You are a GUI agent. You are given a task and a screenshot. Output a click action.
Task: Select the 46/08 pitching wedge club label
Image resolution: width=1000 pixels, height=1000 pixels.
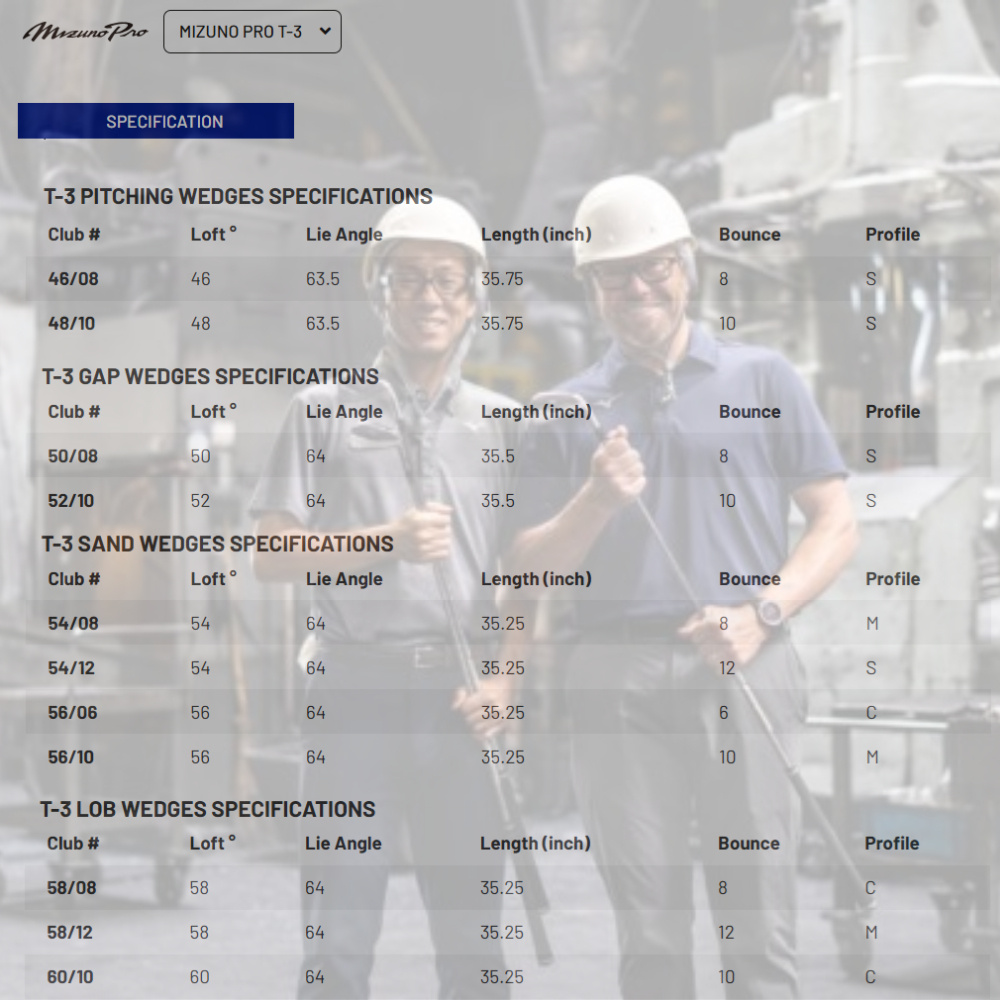click(73, 279)
